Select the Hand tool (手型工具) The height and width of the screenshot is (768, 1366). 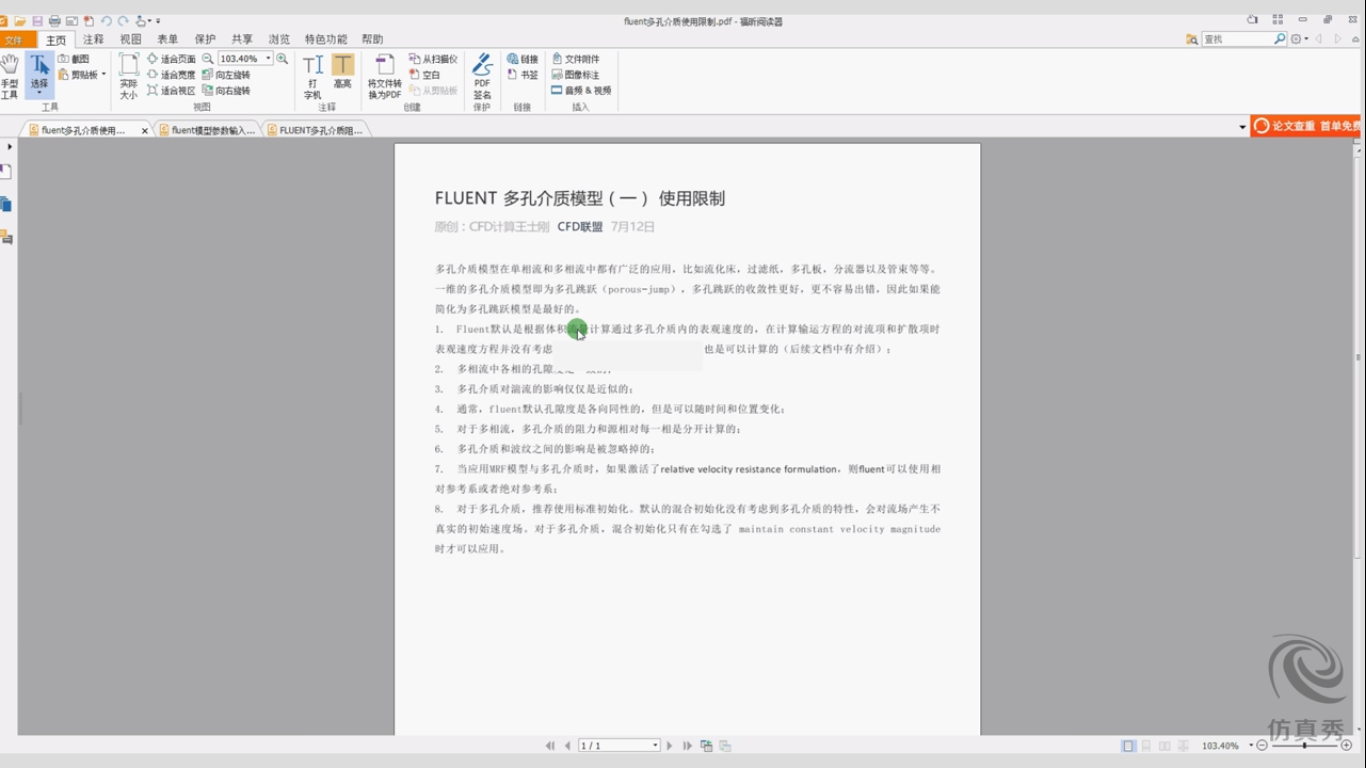coord(9,76)
